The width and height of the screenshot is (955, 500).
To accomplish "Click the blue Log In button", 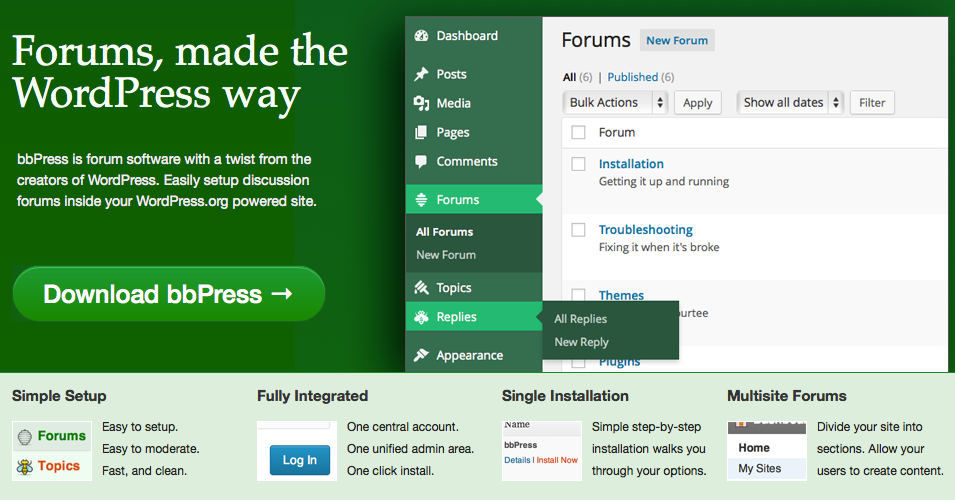I will point(300,460).
